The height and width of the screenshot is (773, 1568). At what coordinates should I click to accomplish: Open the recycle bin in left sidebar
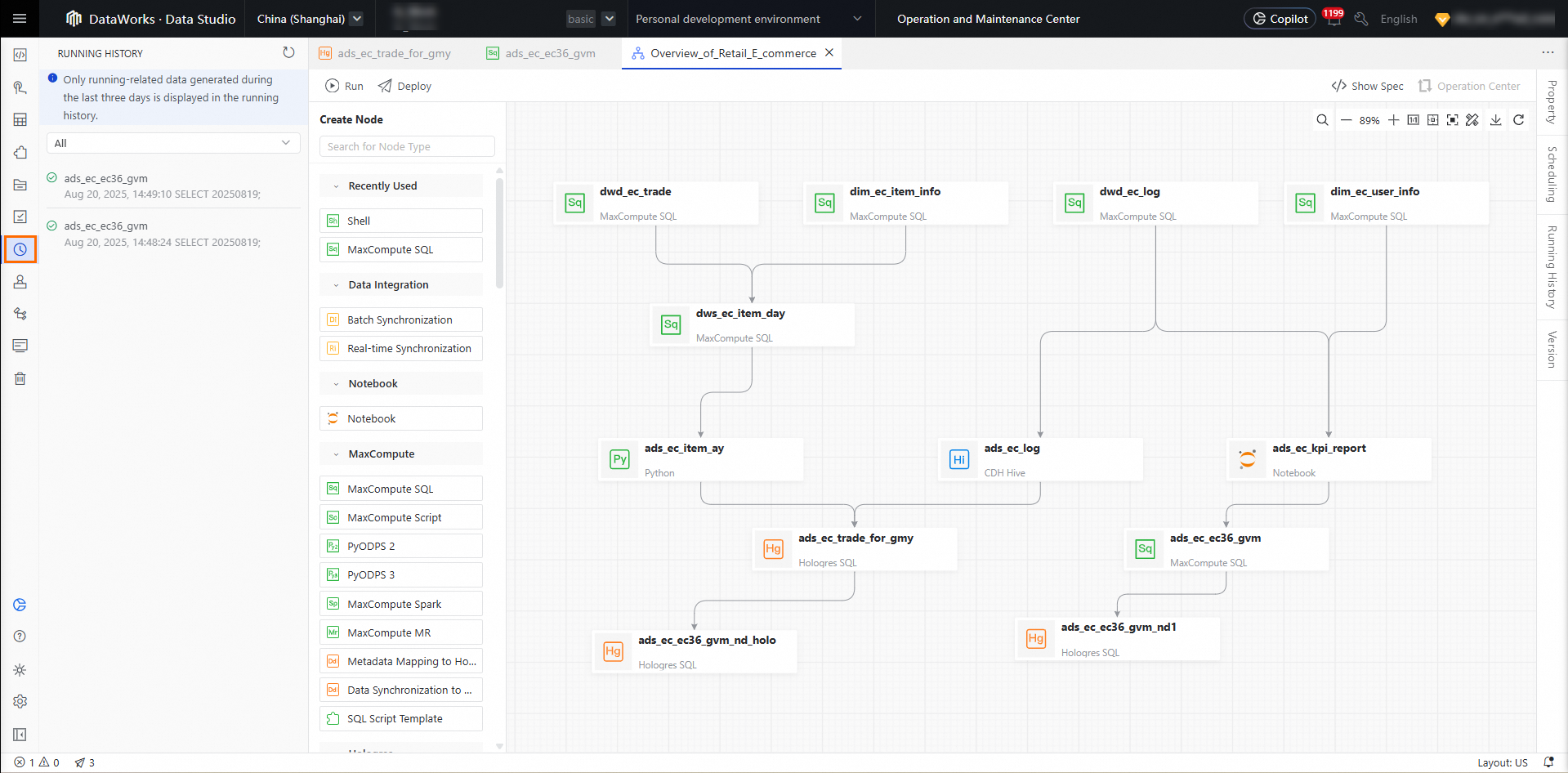click(20, 378)
